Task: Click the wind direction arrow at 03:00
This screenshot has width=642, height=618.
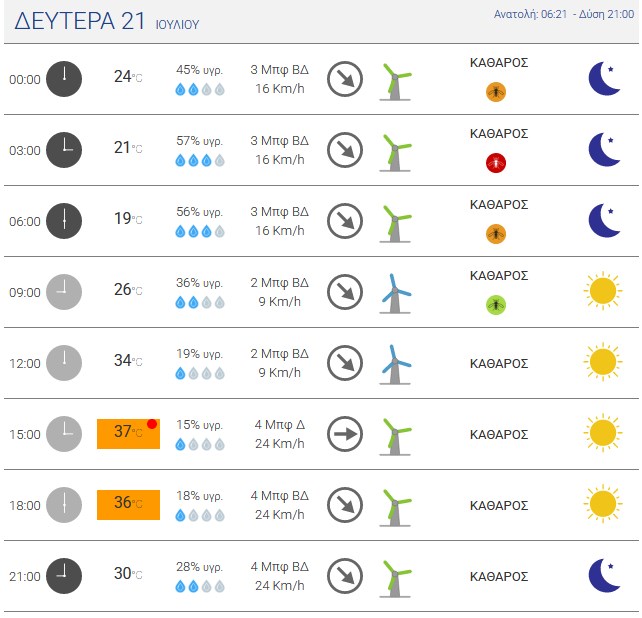Action: tap(345, 150)
